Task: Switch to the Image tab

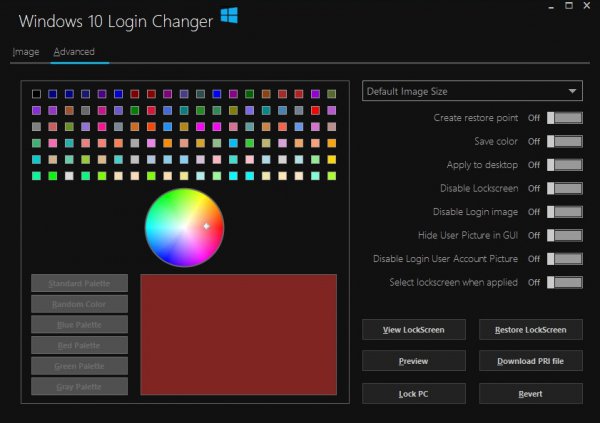Action: (26, 52)
